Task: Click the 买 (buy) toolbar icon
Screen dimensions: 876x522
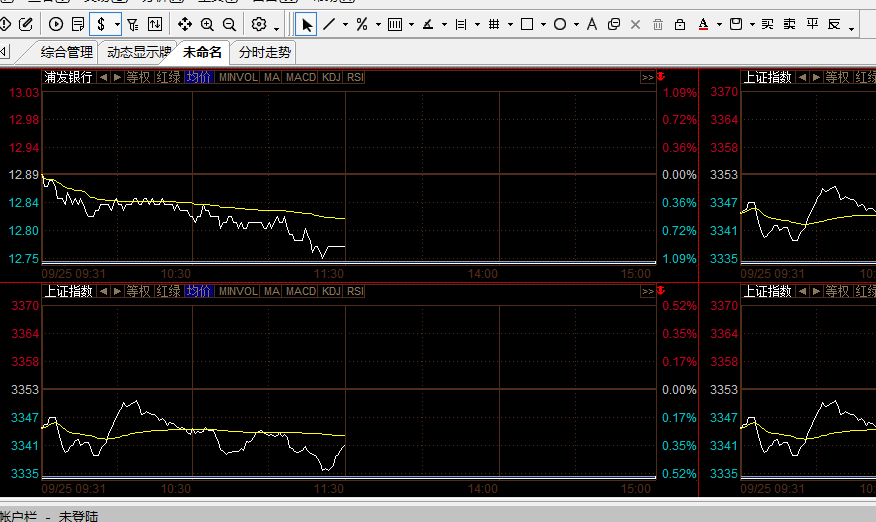Action: pos(767,24)
